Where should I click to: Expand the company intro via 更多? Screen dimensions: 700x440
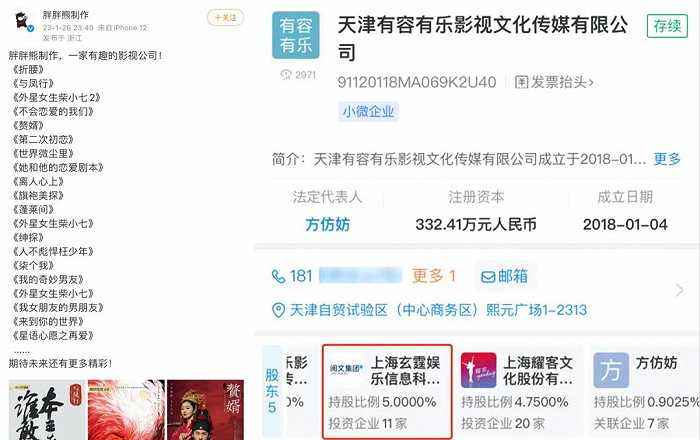pos(667,159)
